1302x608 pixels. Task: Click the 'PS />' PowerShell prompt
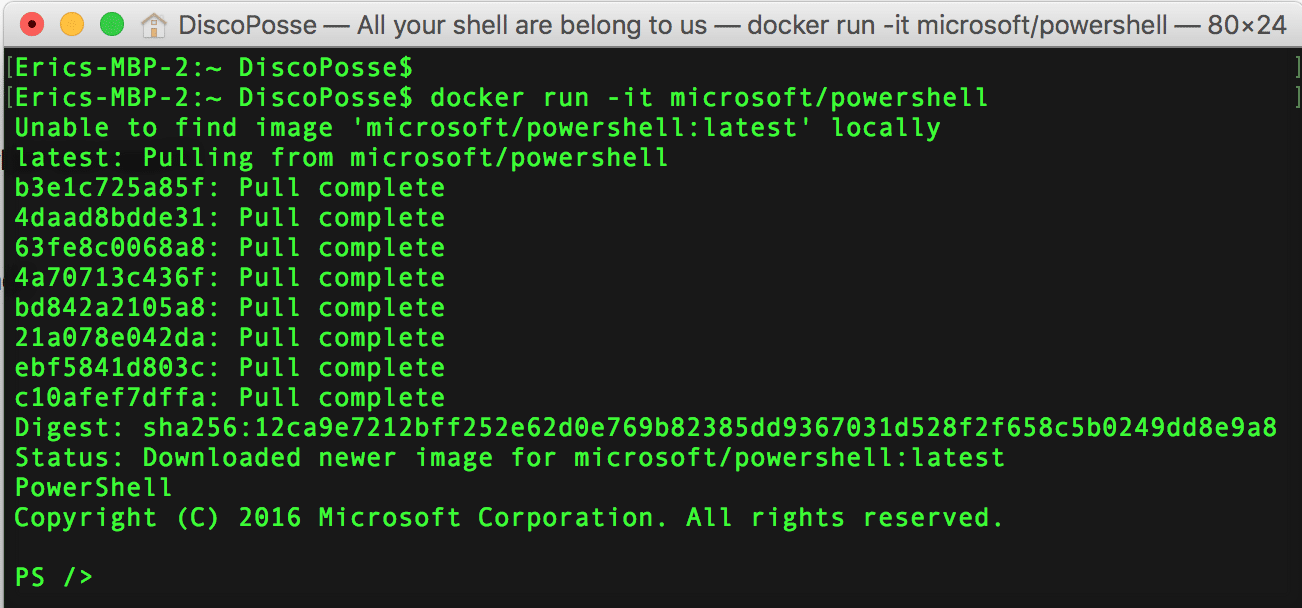(53, 577)
